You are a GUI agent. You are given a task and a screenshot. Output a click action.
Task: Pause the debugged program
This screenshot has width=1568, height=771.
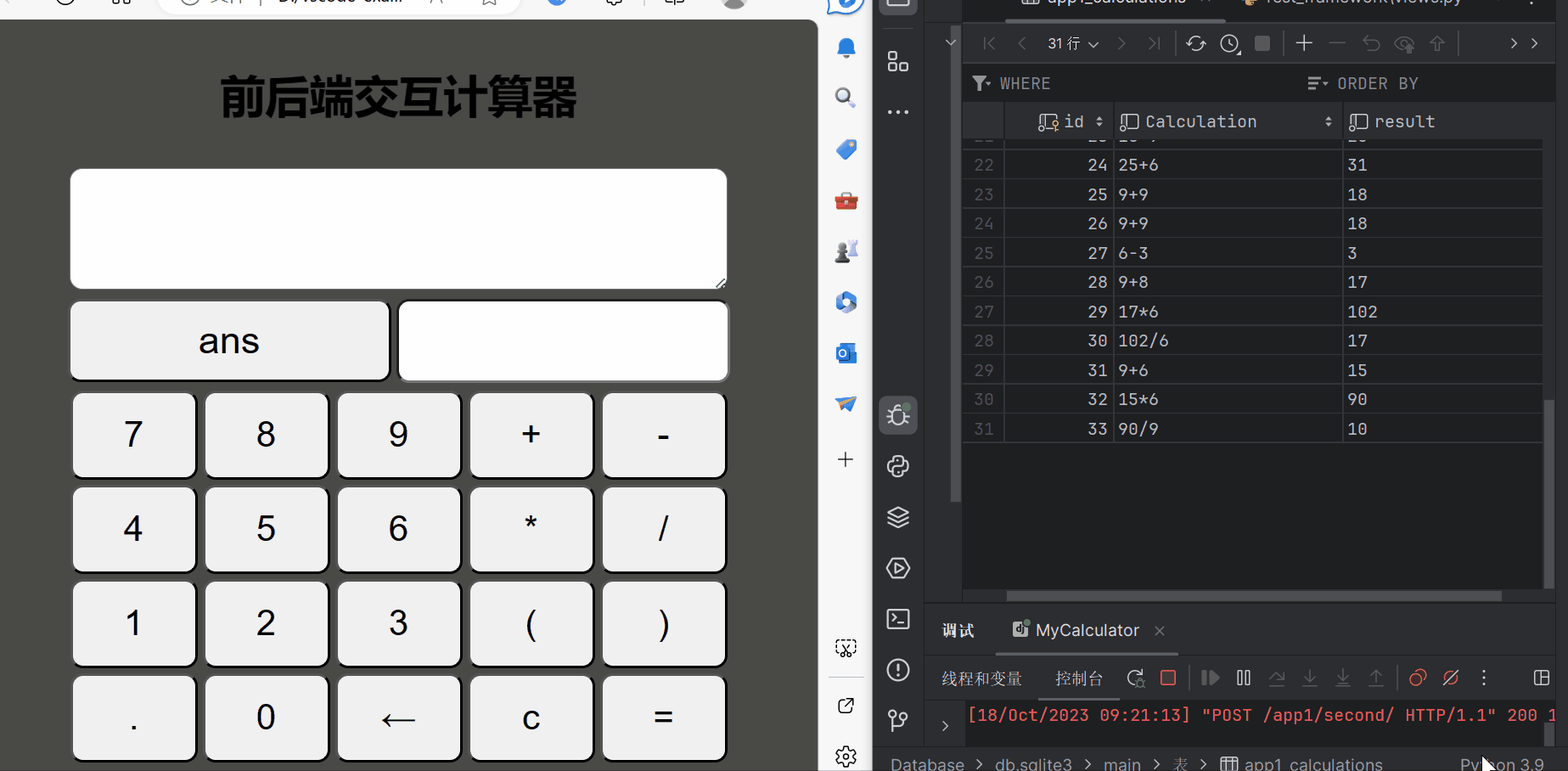[x=1243, y=678]
